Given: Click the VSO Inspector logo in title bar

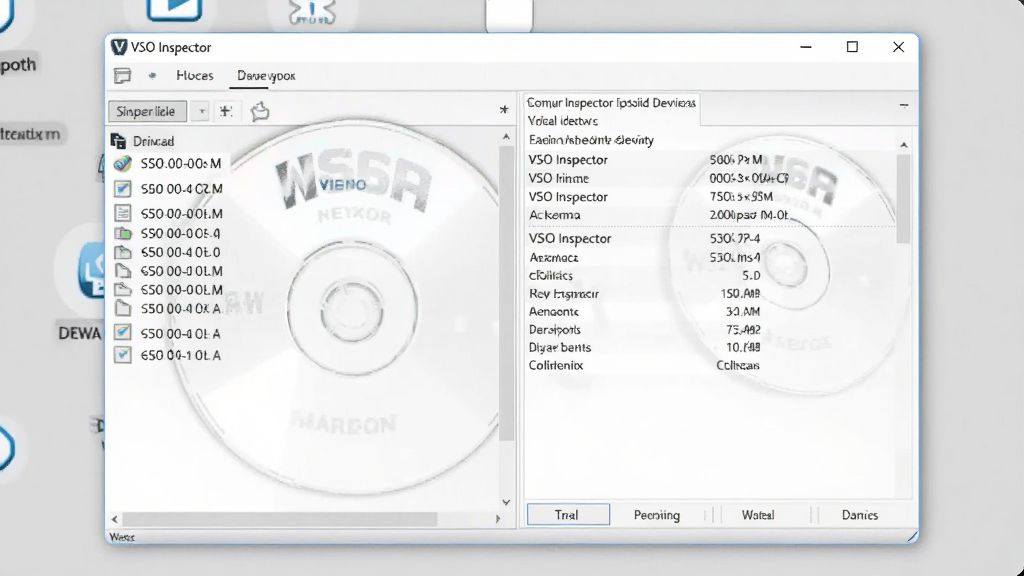Looking at the screenshot, I should pyautogui.click(x=119, y=47).
